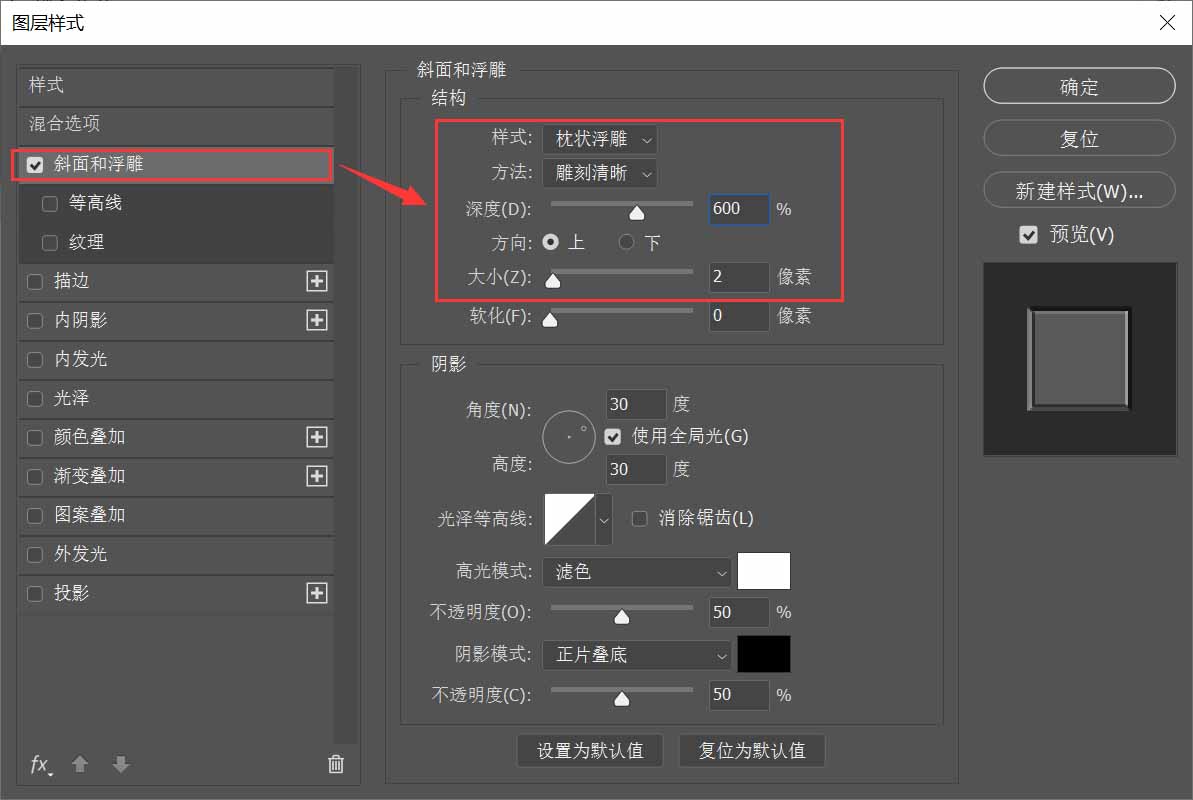
Task: Open the 光泽等高线 picker dropdown
Action: pos(604,519)
